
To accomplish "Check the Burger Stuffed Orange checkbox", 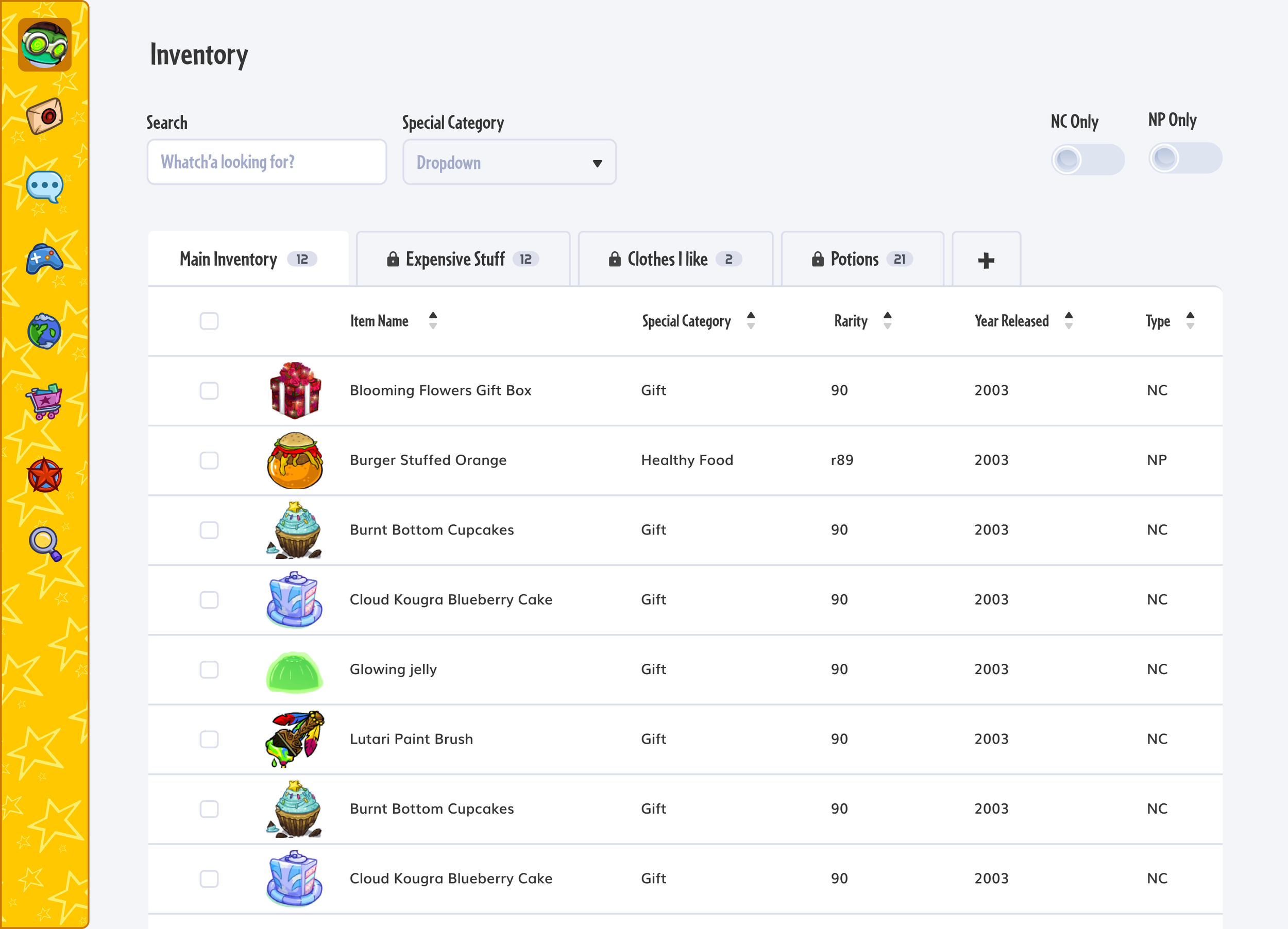I will click(x=209, y=460).
